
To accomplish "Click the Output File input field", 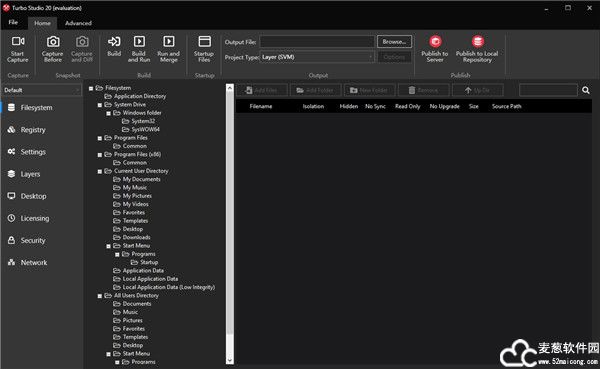I will 317,41.
